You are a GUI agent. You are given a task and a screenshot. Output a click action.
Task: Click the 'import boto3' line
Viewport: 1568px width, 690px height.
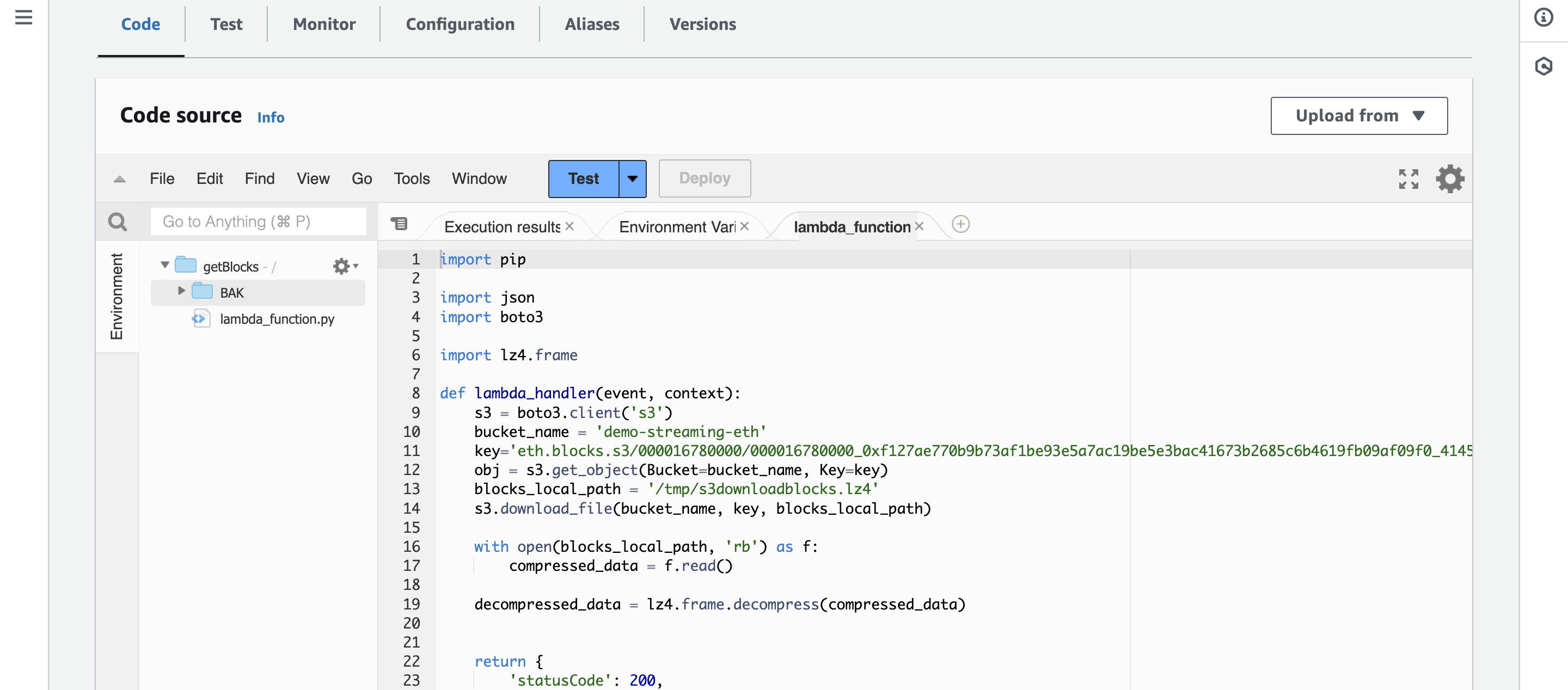(x=491, y=316)
